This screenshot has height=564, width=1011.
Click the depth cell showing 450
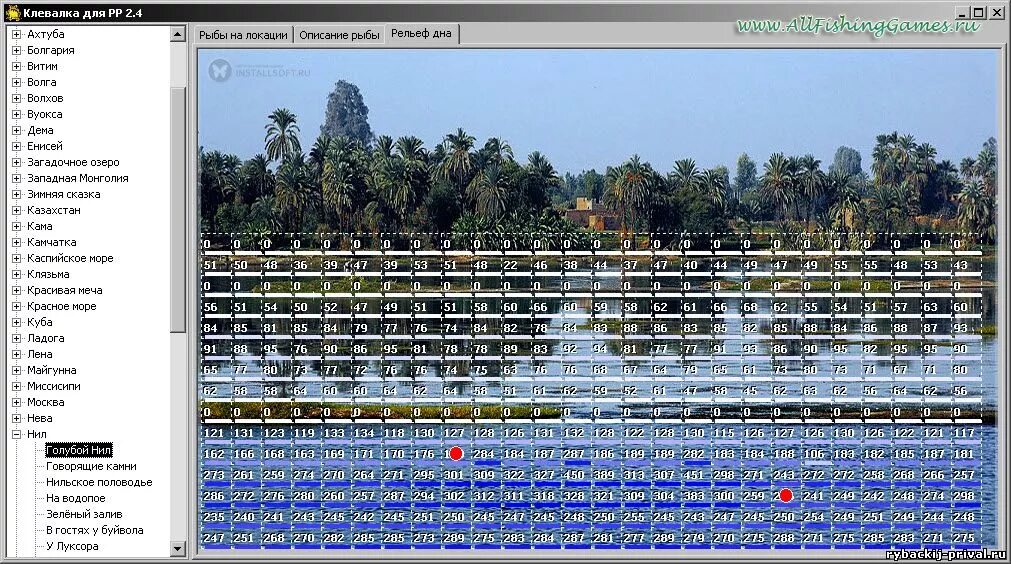pyautogui.click(x=574, y=475)
